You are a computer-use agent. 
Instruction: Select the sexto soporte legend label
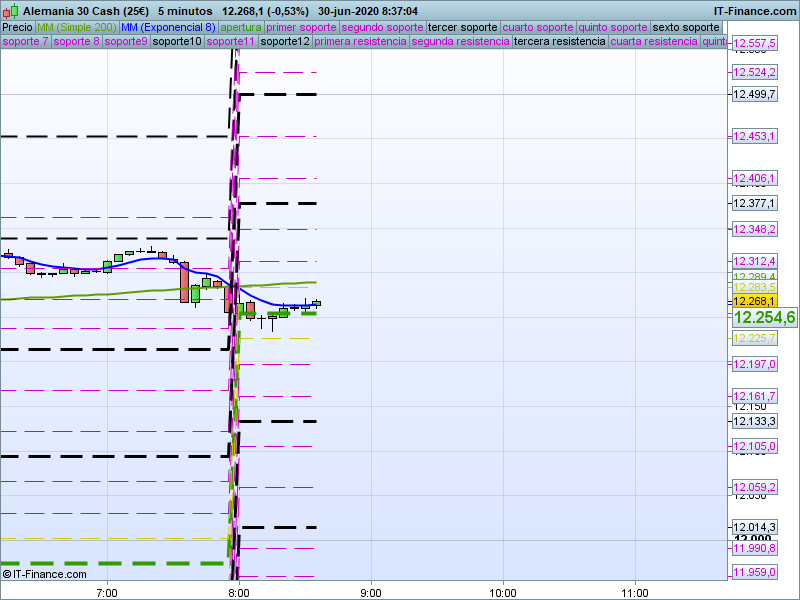pyautogui.click(x=686, y=27)
